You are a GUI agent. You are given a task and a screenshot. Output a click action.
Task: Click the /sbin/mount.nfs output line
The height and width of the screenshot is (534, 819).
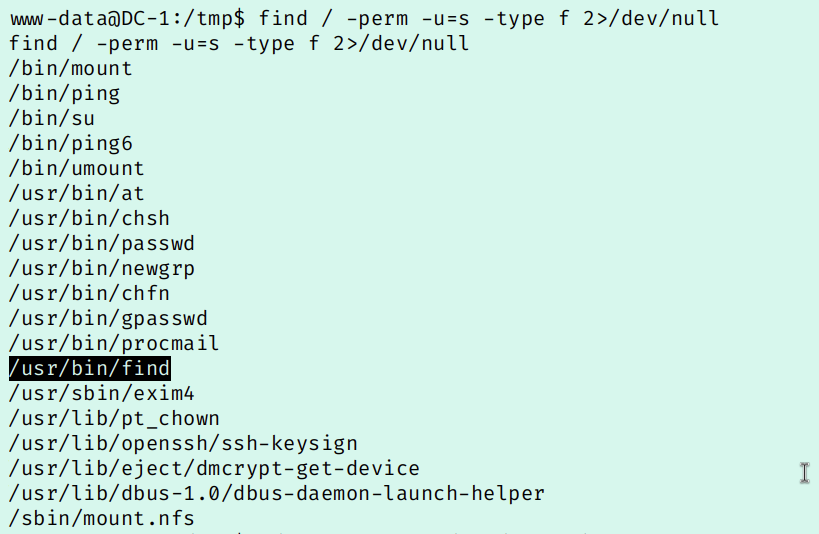[x=102, y=518]
